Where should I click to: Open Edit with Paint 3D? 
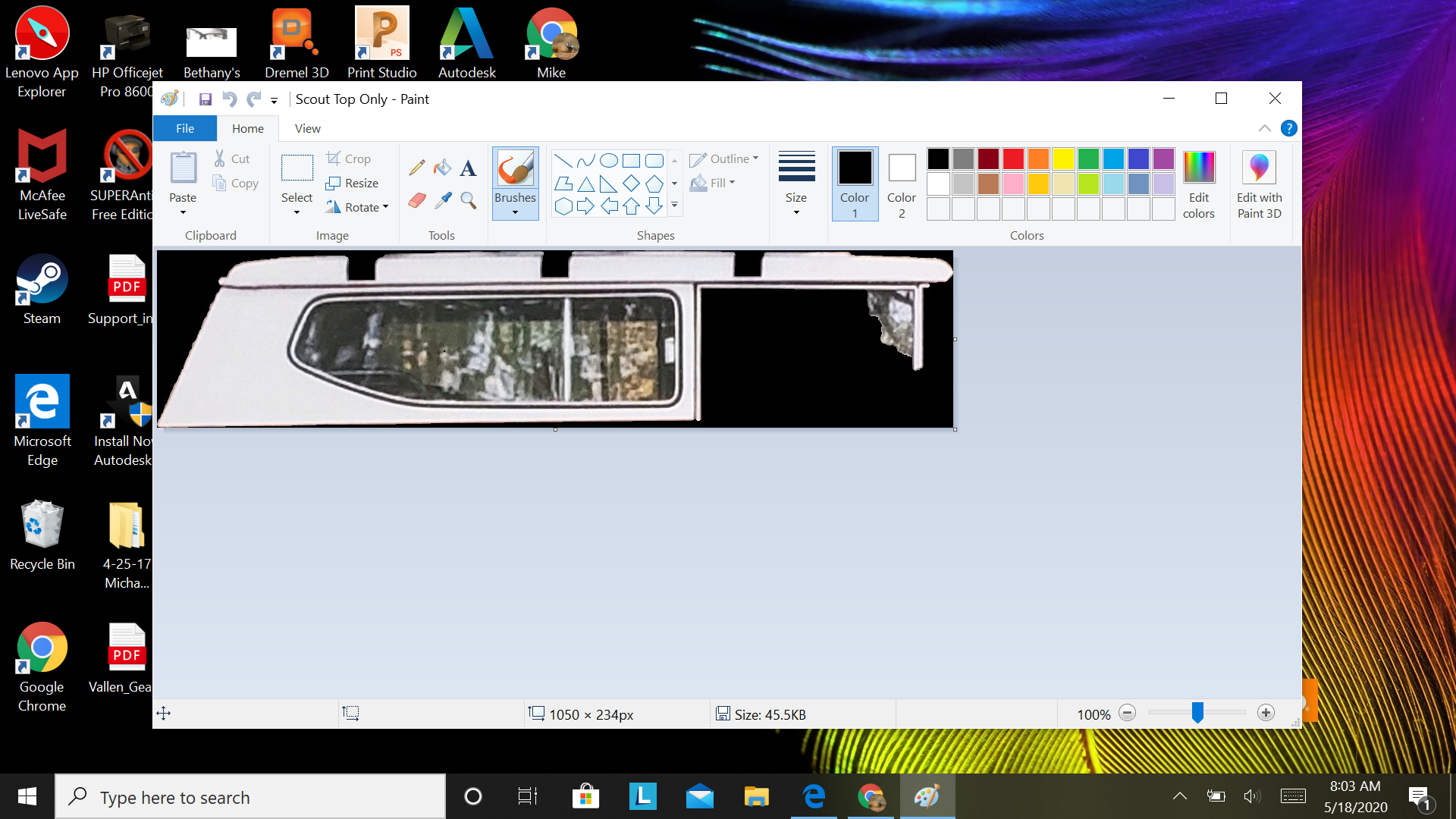[x=1259, y=184]
